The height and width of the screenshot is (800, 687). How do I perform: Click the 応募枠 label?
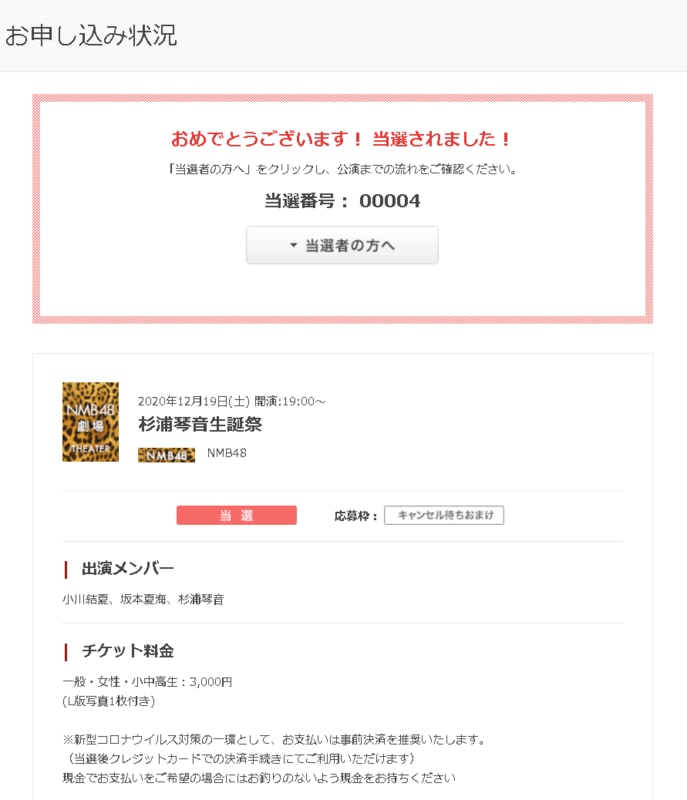[356, 516]
